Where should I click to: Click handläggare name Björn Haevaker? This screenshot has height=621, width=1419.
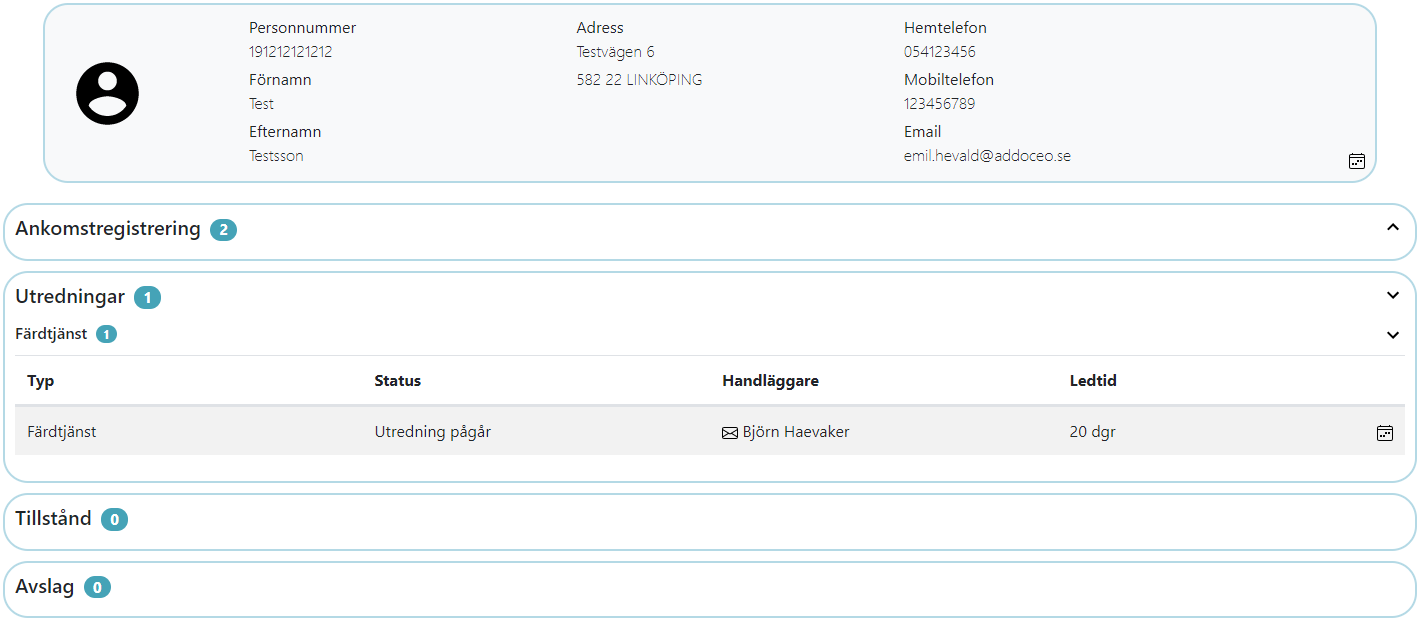click(x=796, y=432)
